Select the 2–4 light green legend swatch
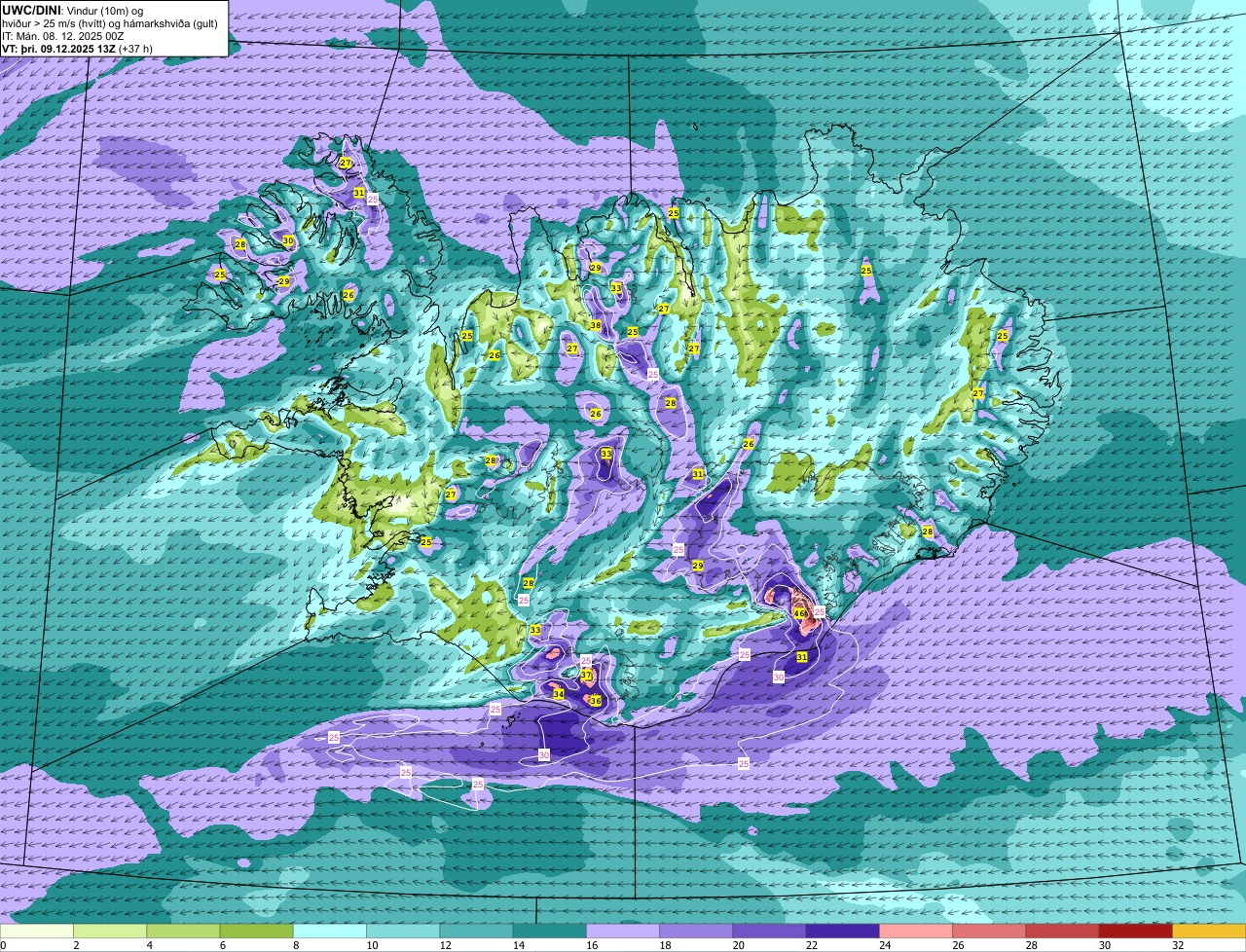This screenshot has height=952, width=1246. 110,932
